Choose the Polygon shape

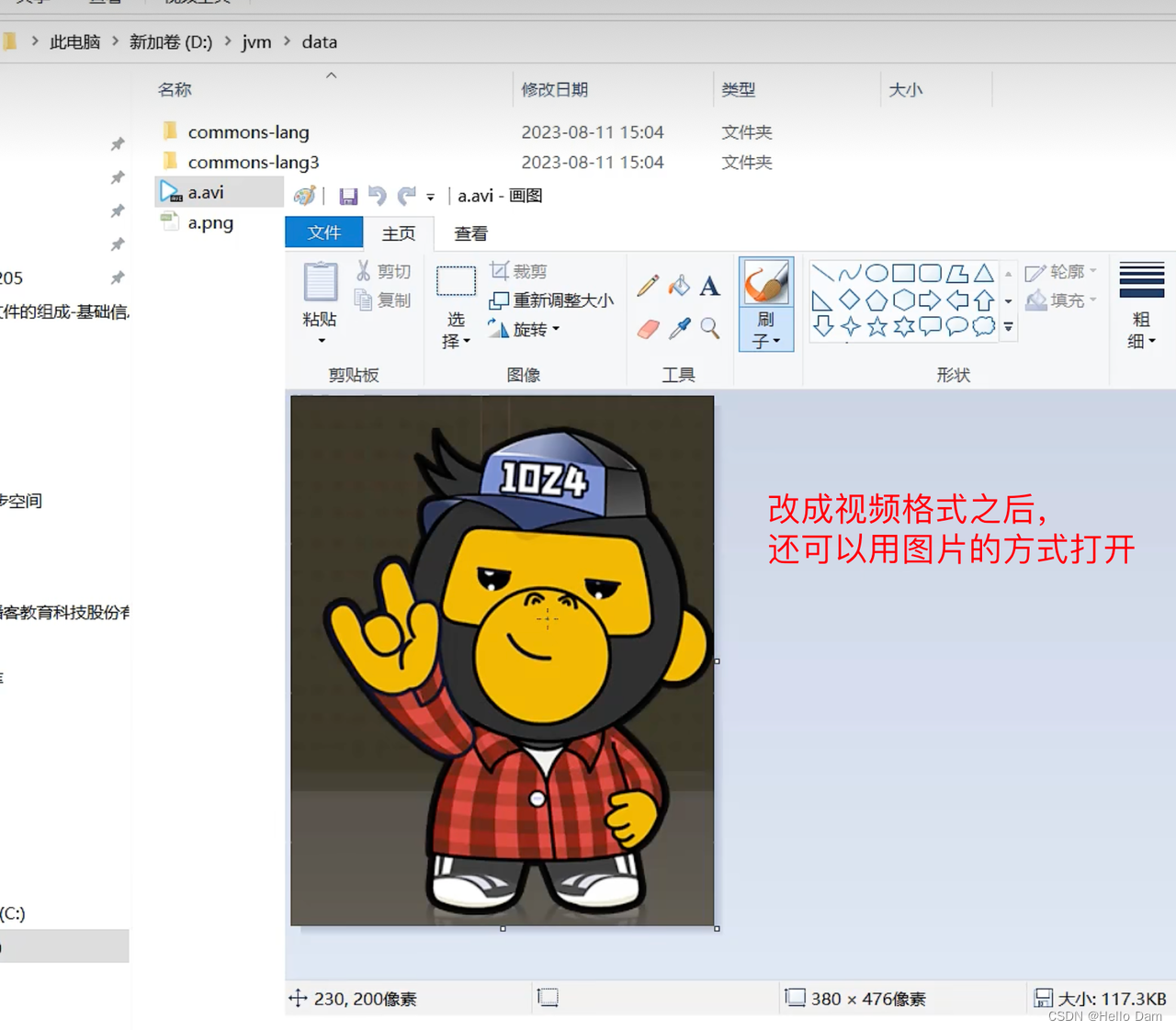pyautogui.click(x=957, y=273)
